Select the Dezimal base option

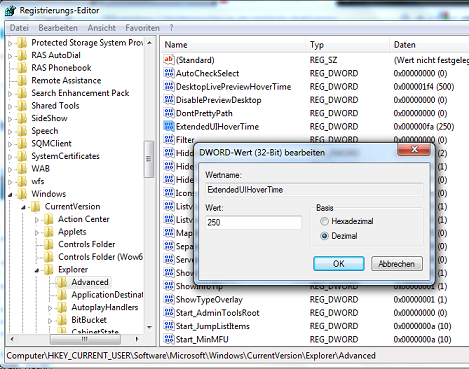(324, 236)
